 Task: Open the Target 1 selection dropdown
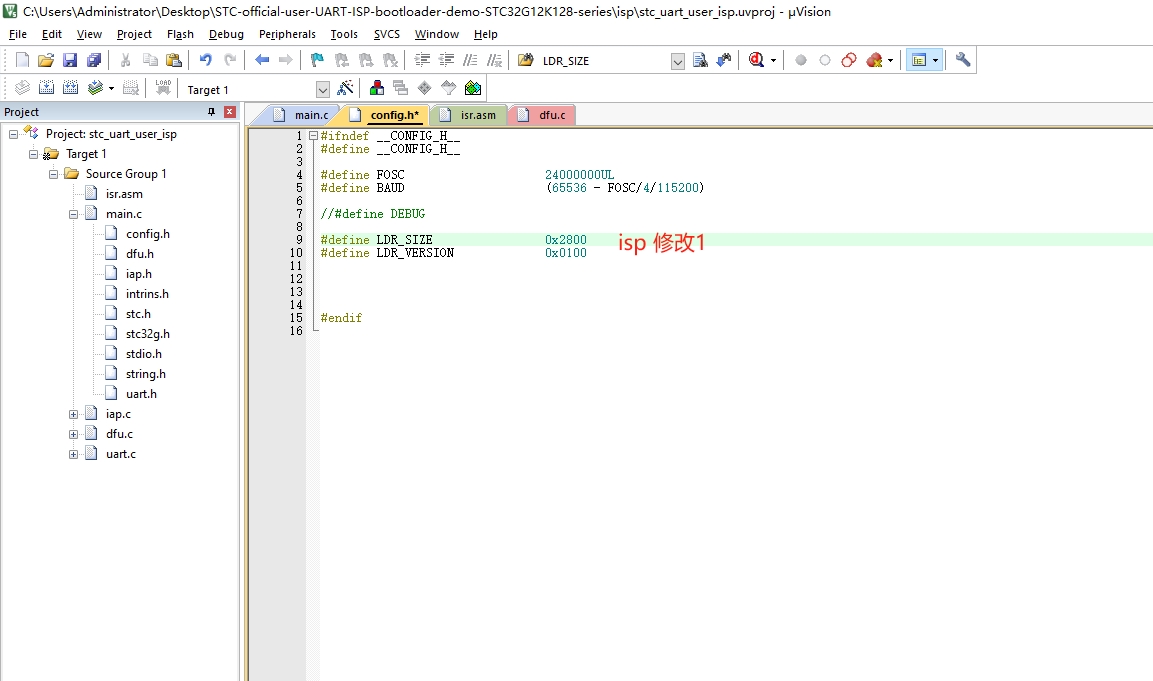322,90
